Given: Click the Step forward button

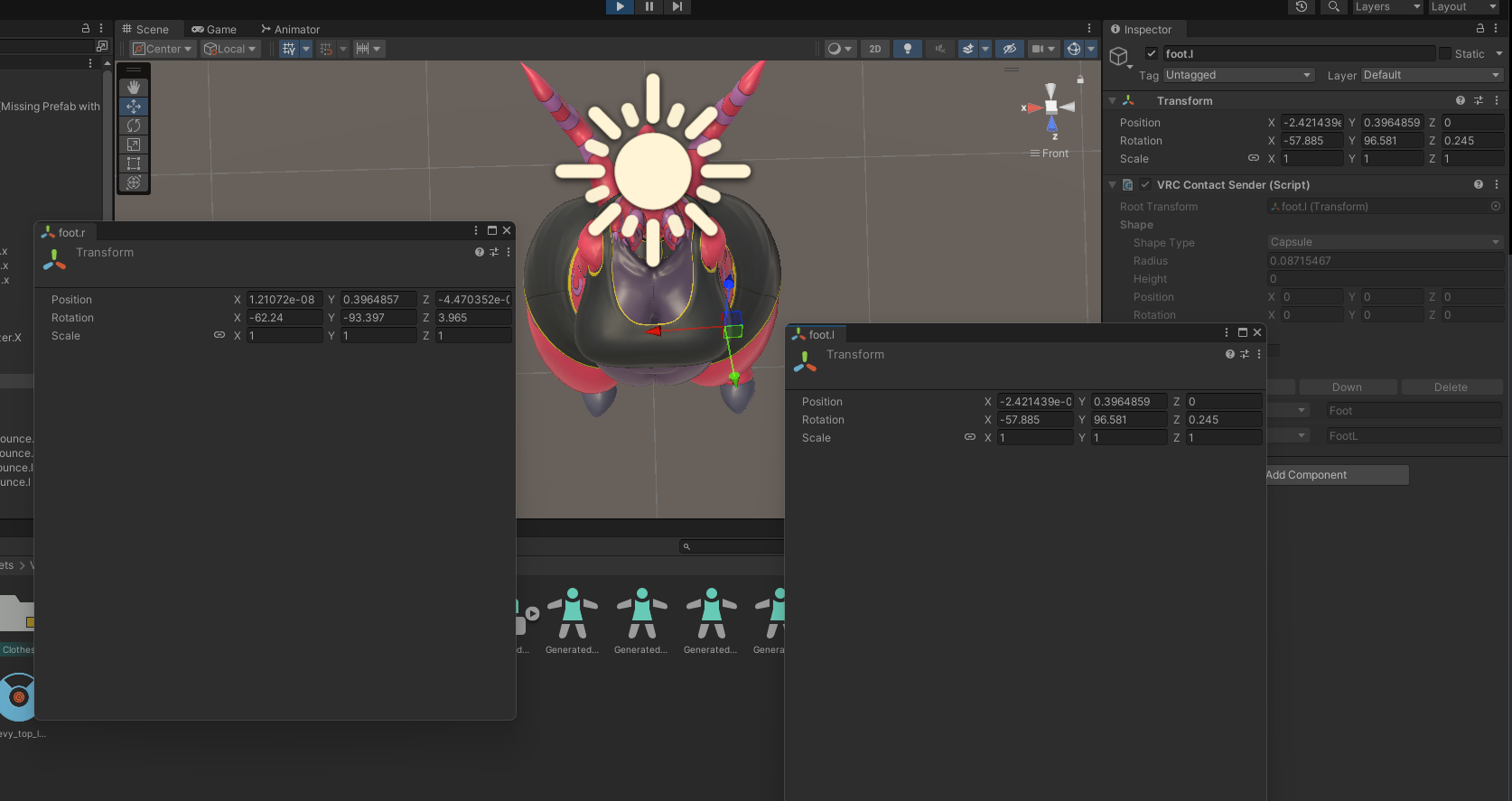Looking at the screenshot, I should point(677,6).
